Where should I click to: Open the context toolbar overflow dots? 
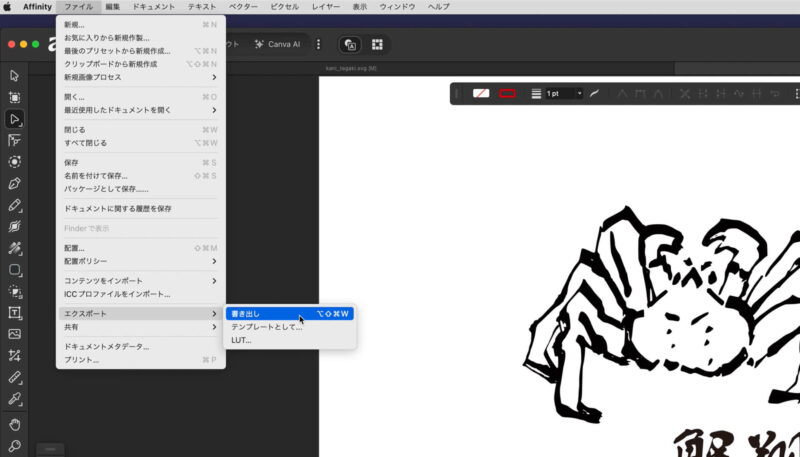(797, 93)
